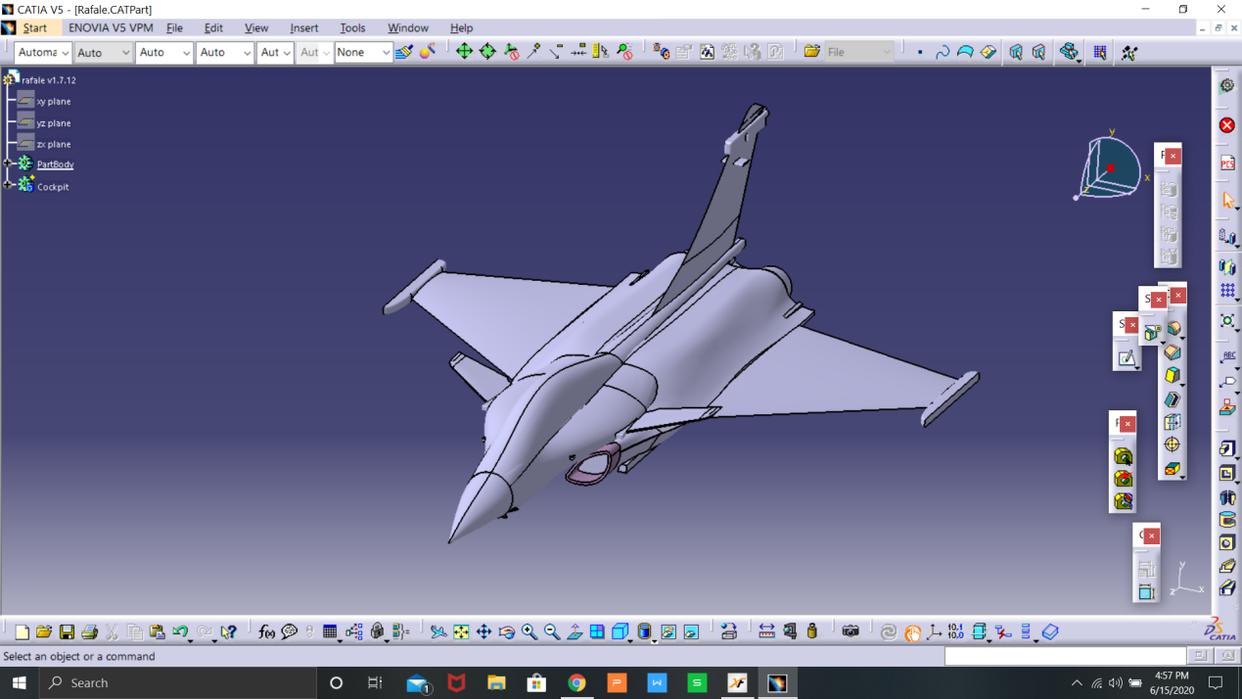
Task: Click the Save icon in bottom toolbar
Action: coord(66,632)
